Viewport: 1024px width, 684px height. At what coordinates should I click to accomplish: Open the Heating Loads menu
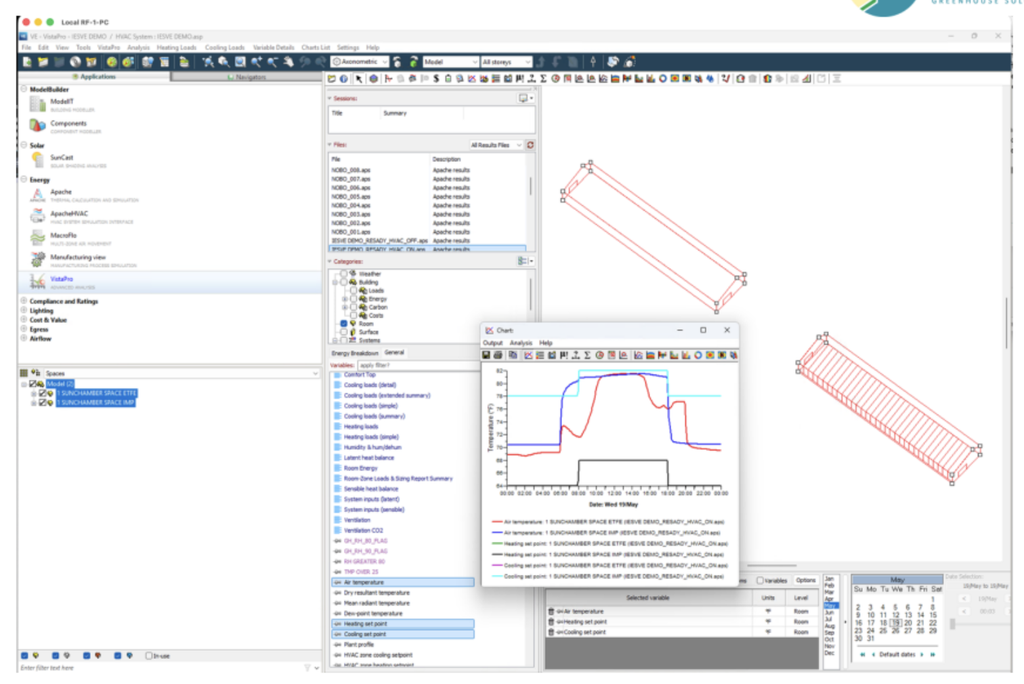click(176, 48)
